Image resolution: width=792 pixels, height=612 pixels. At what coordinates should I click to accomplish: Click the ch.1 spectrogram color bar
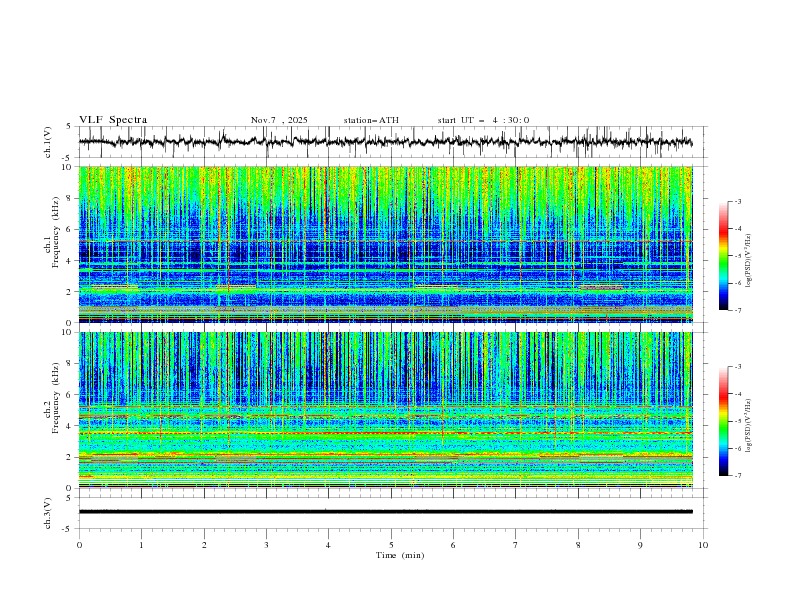[723, 256]
